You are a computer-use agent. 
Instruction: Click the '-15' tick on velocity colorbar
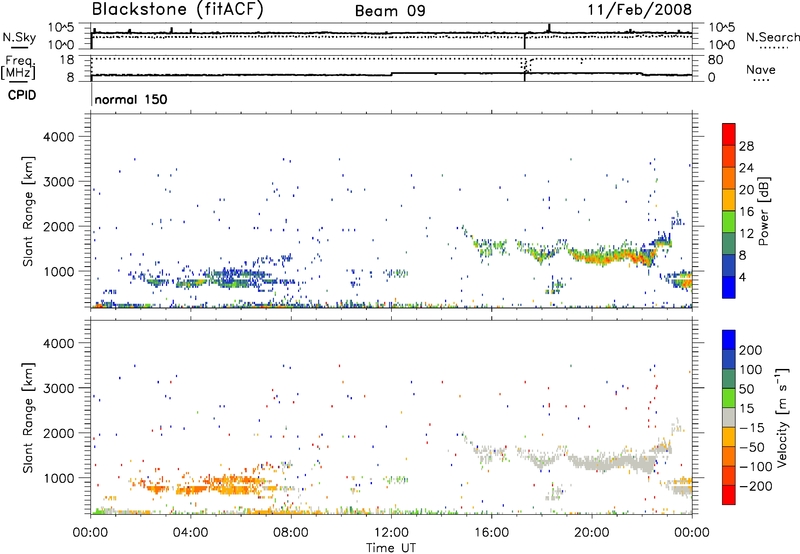[751, 427]
